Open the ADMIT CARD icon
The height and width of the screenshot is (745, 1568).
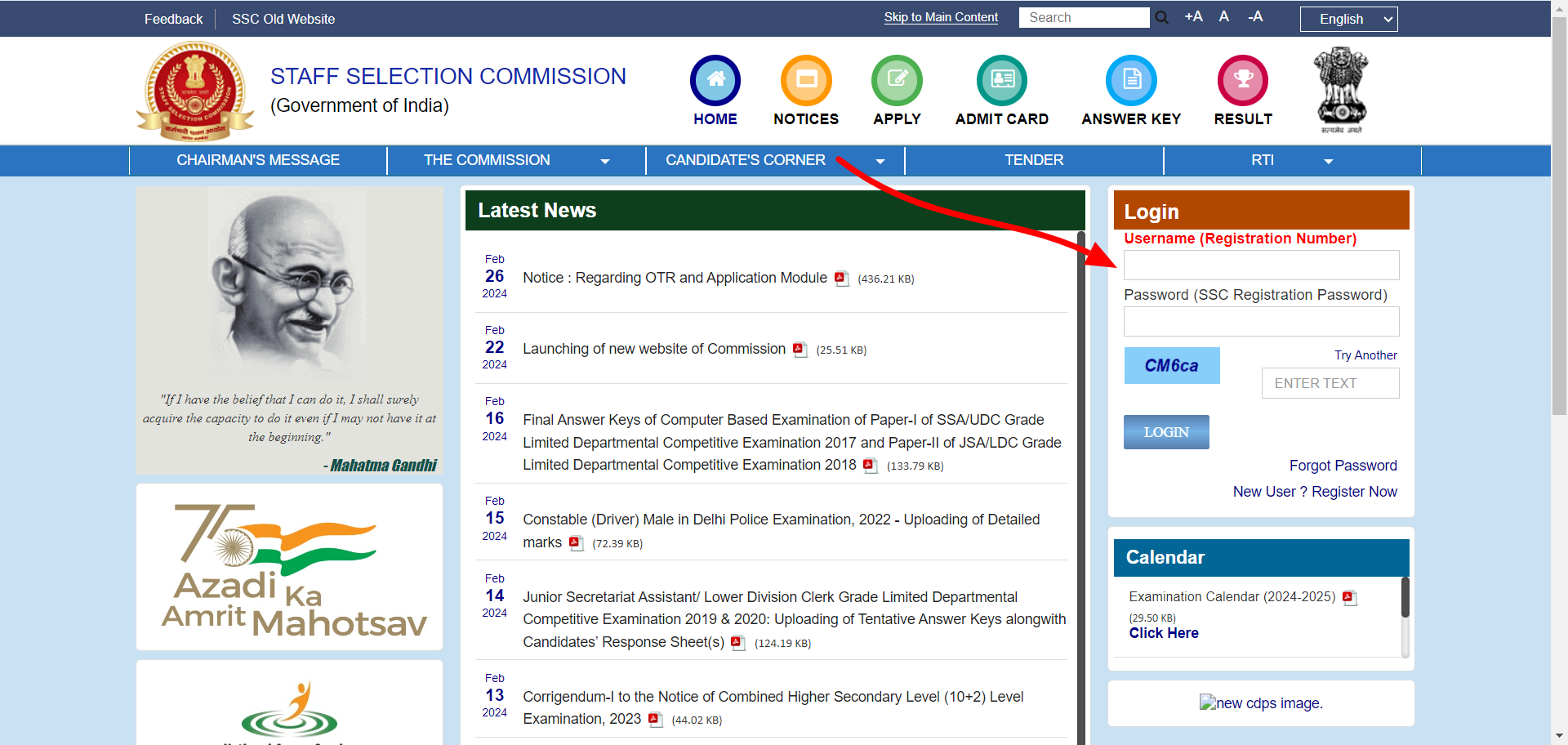[1002, 80]
